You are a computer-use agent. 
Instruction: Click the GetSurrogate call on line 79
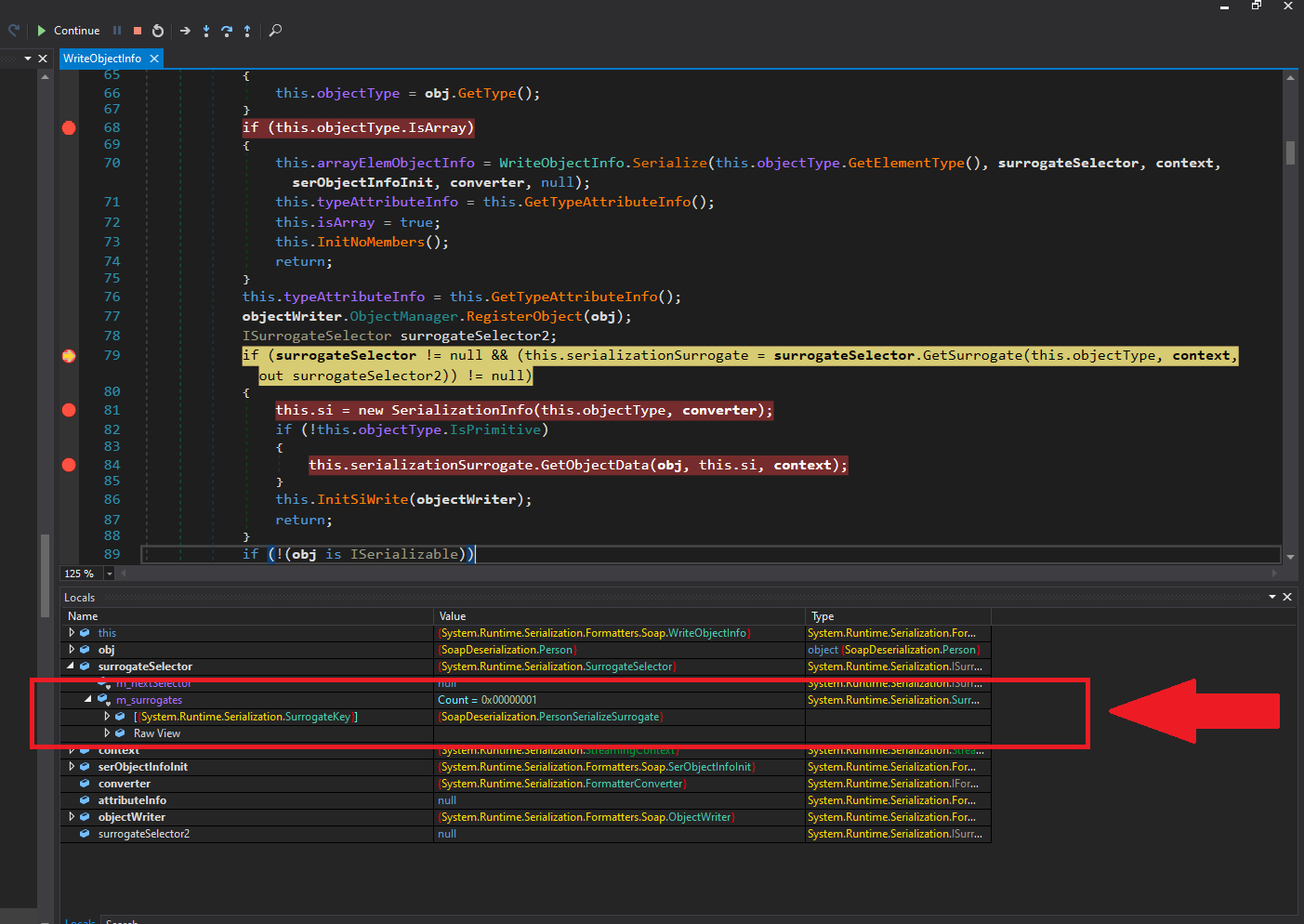tap(972, 355)
